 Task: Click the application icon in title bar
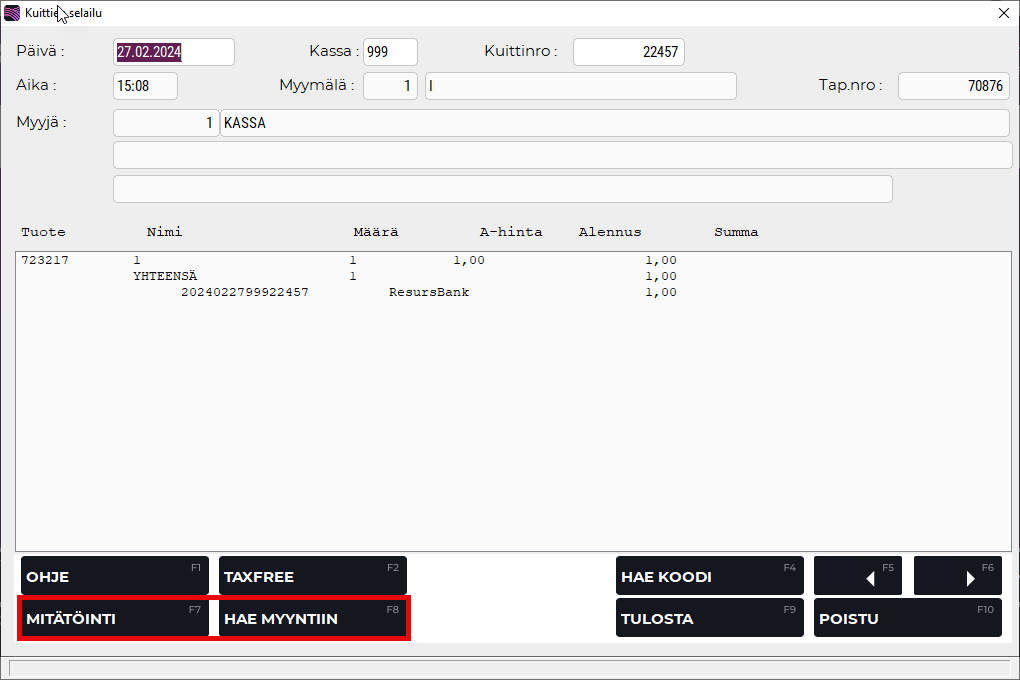(12, 13)
